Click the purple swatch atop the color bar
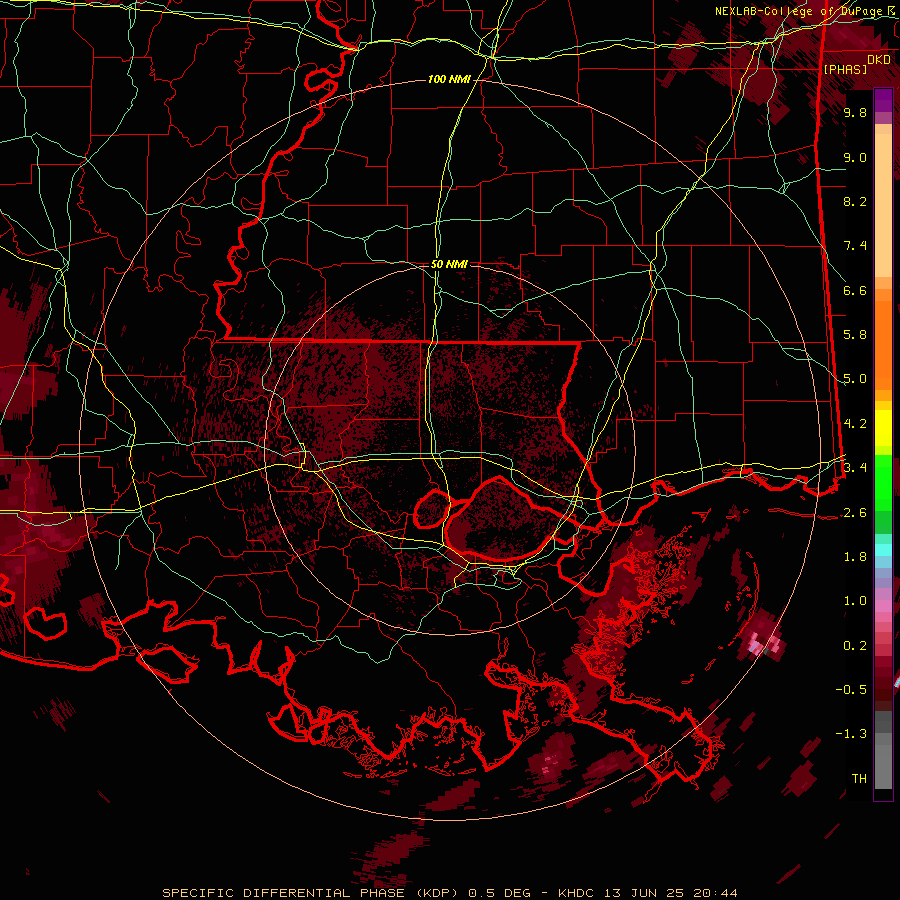 (883, 100)
